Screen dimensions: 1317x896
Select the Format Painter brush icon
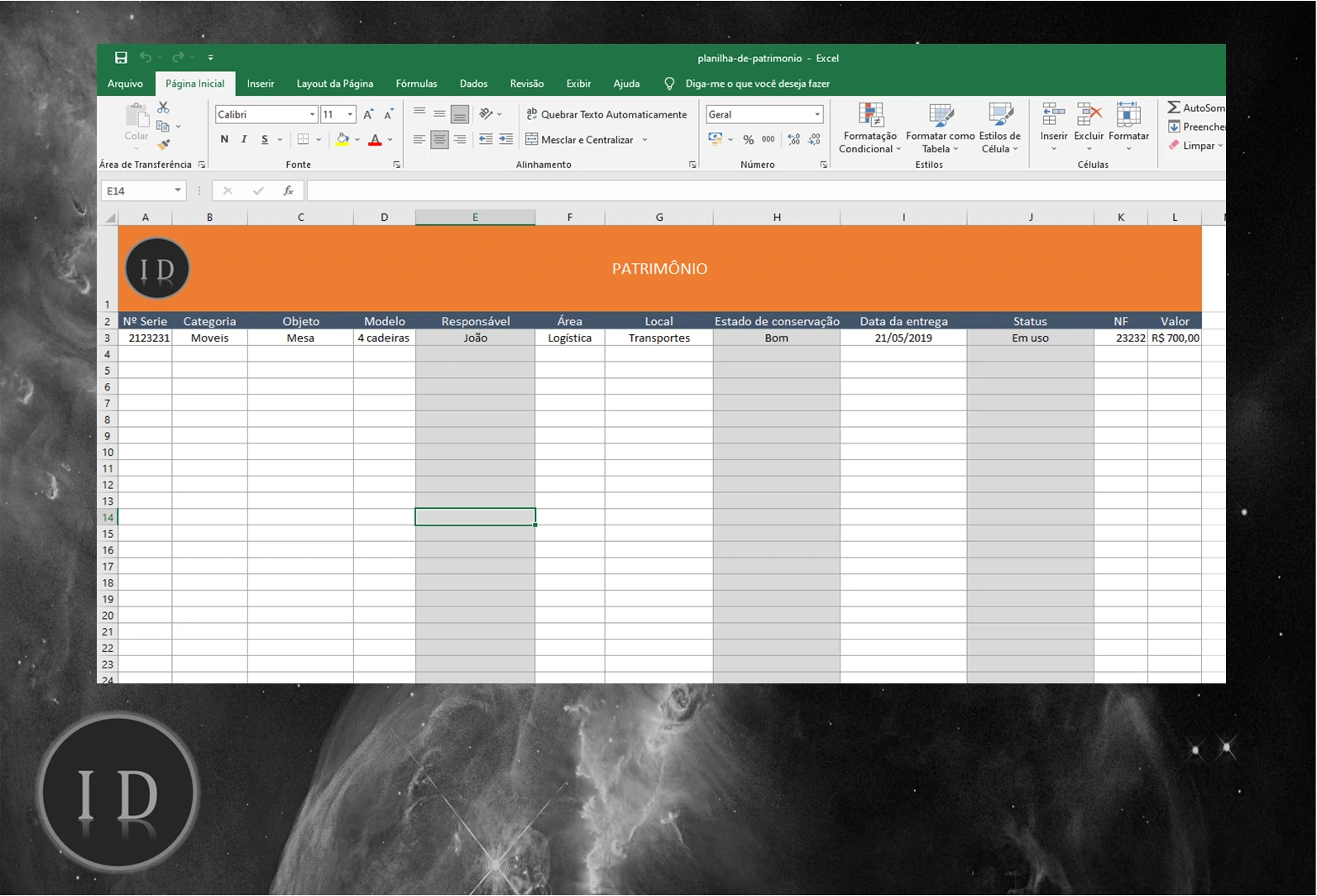pos(163,145)
